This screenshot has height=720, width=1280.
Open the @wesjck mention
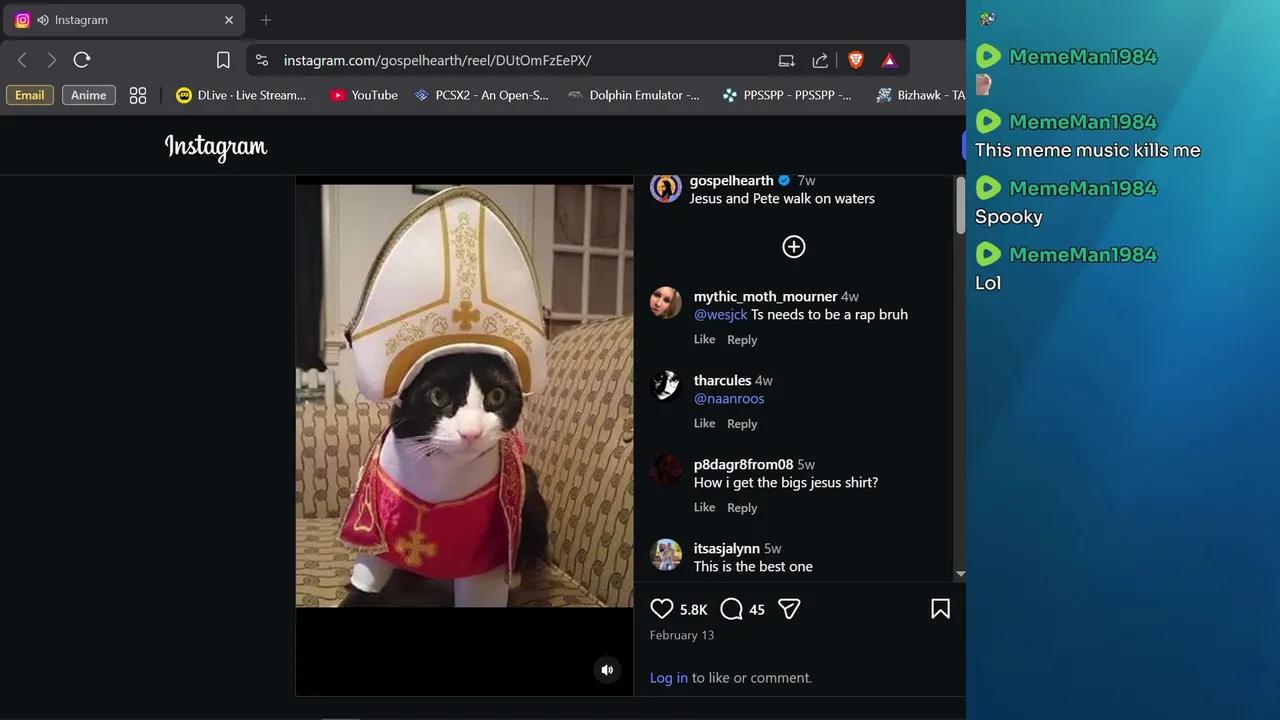tap(720, 314)
